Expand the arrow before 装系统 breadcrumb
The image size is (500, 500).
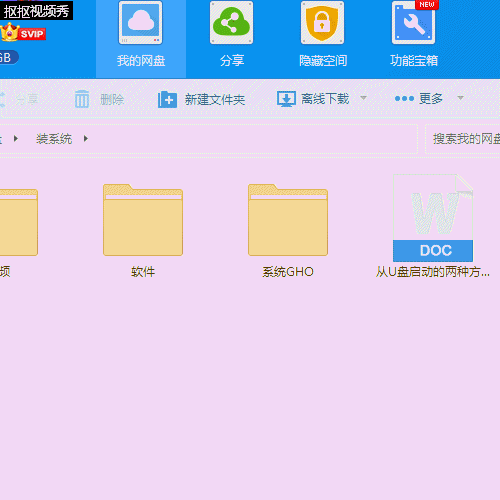(16, 138)
